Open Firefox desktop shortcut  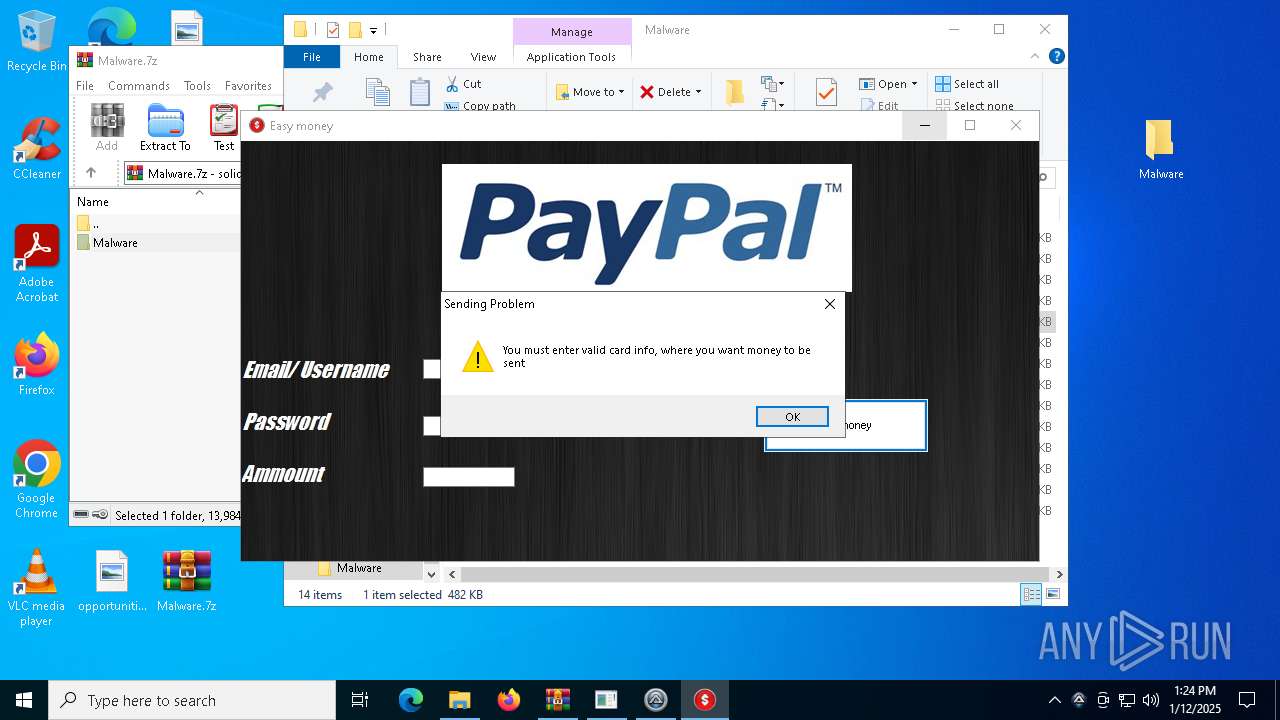(37, 365)
